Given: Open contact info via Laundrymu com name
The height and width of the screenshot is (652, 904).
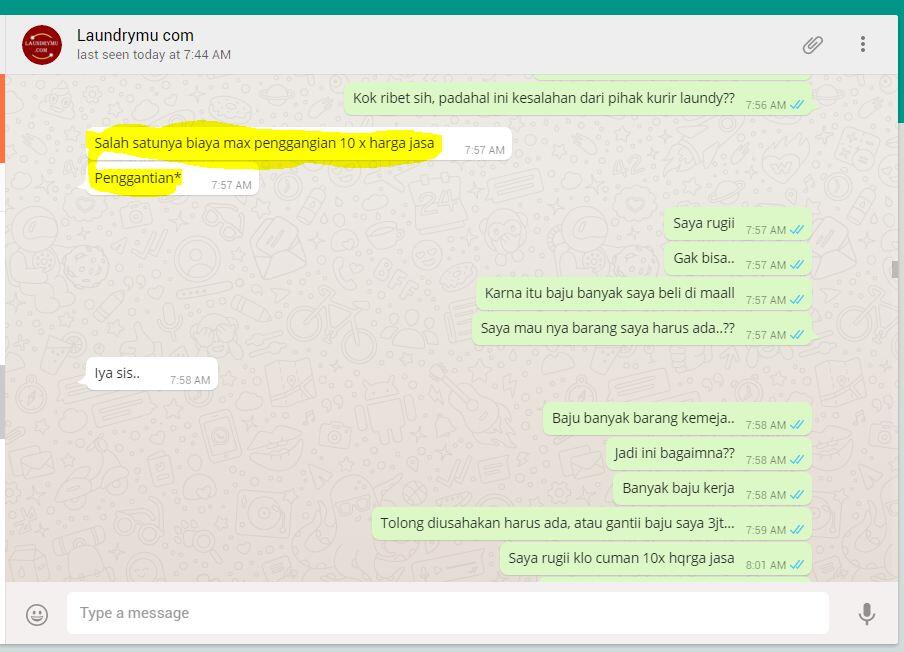Looking at the screenshot, I should [135, 35].
